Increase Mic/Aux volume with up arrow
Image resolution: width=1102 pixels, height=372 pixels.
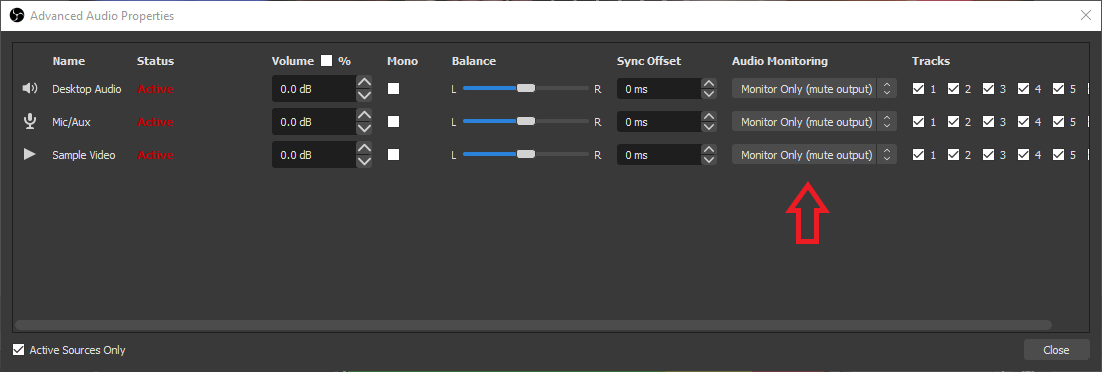pyautogui.click(x=364, y=115)
